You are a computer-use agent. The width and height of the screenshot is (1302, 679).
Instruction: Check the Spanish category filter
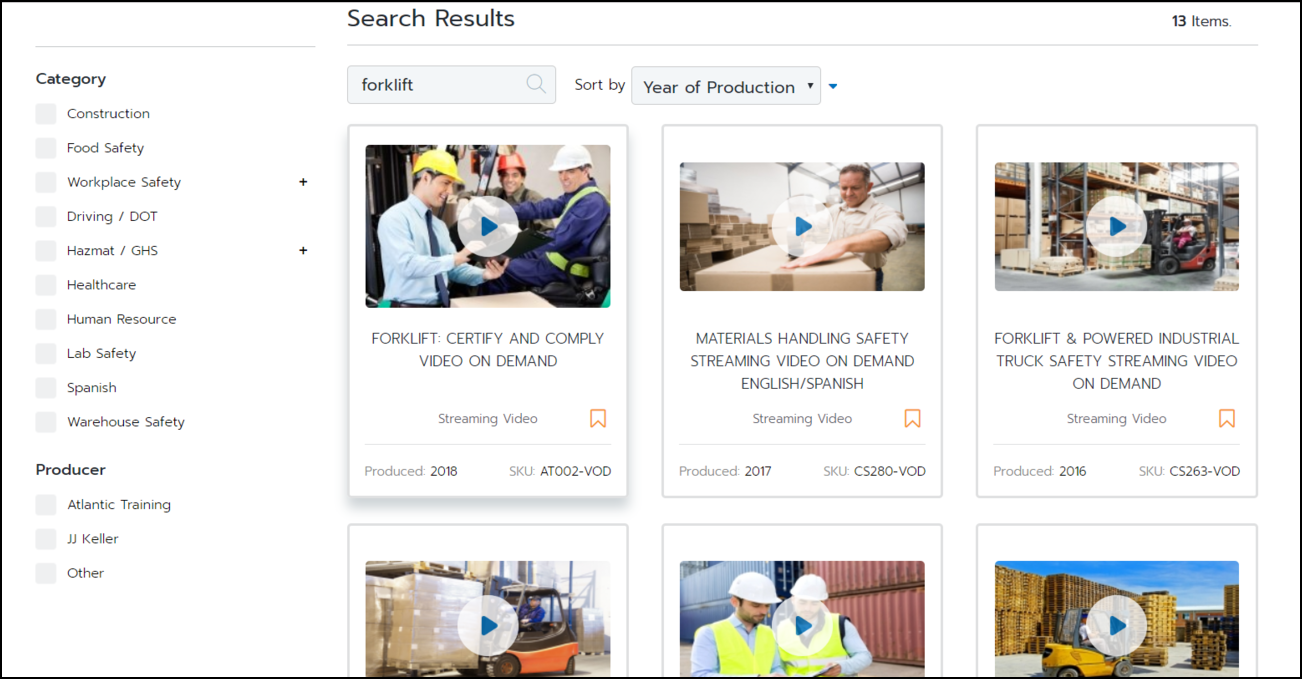[46, 387]
